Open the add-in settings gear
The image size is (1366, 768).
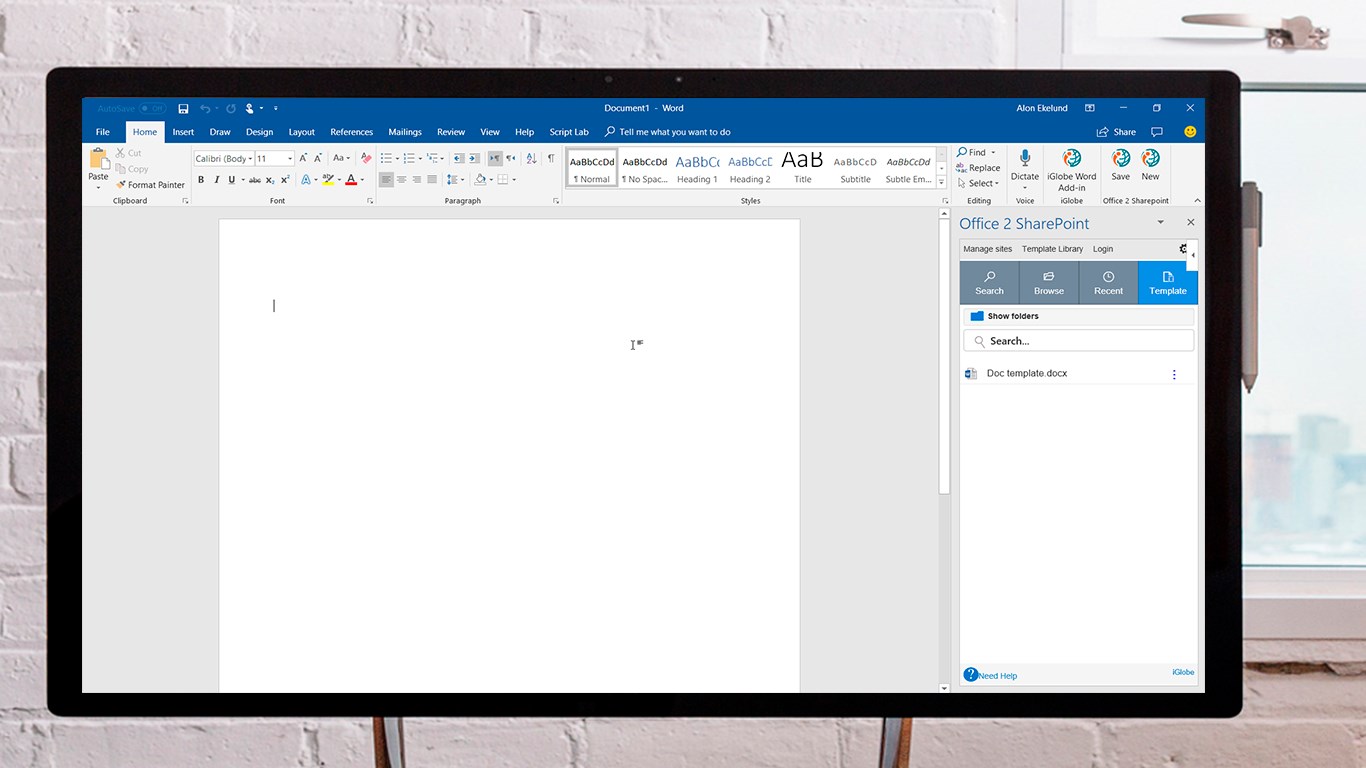coord(1183,249)
